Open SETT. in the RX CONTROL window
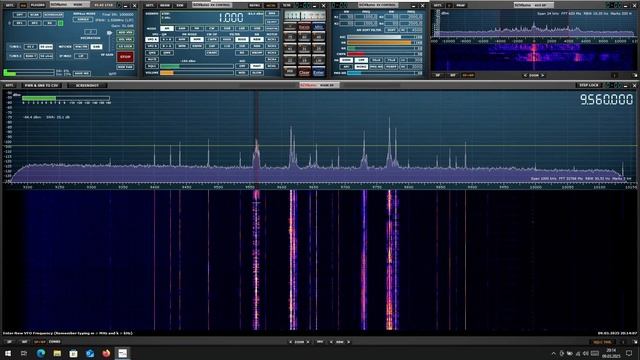This screenshot has height=360, width=640. pyautogui.click(x=150, y=5)
